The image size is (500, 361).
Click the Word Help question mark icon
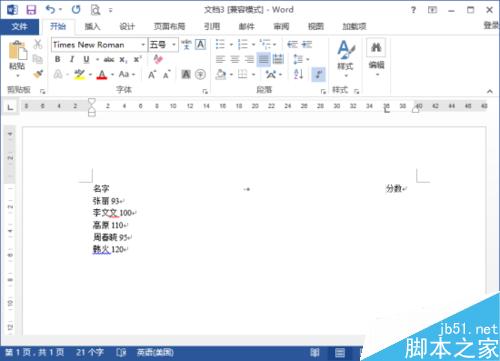[413, 10]
